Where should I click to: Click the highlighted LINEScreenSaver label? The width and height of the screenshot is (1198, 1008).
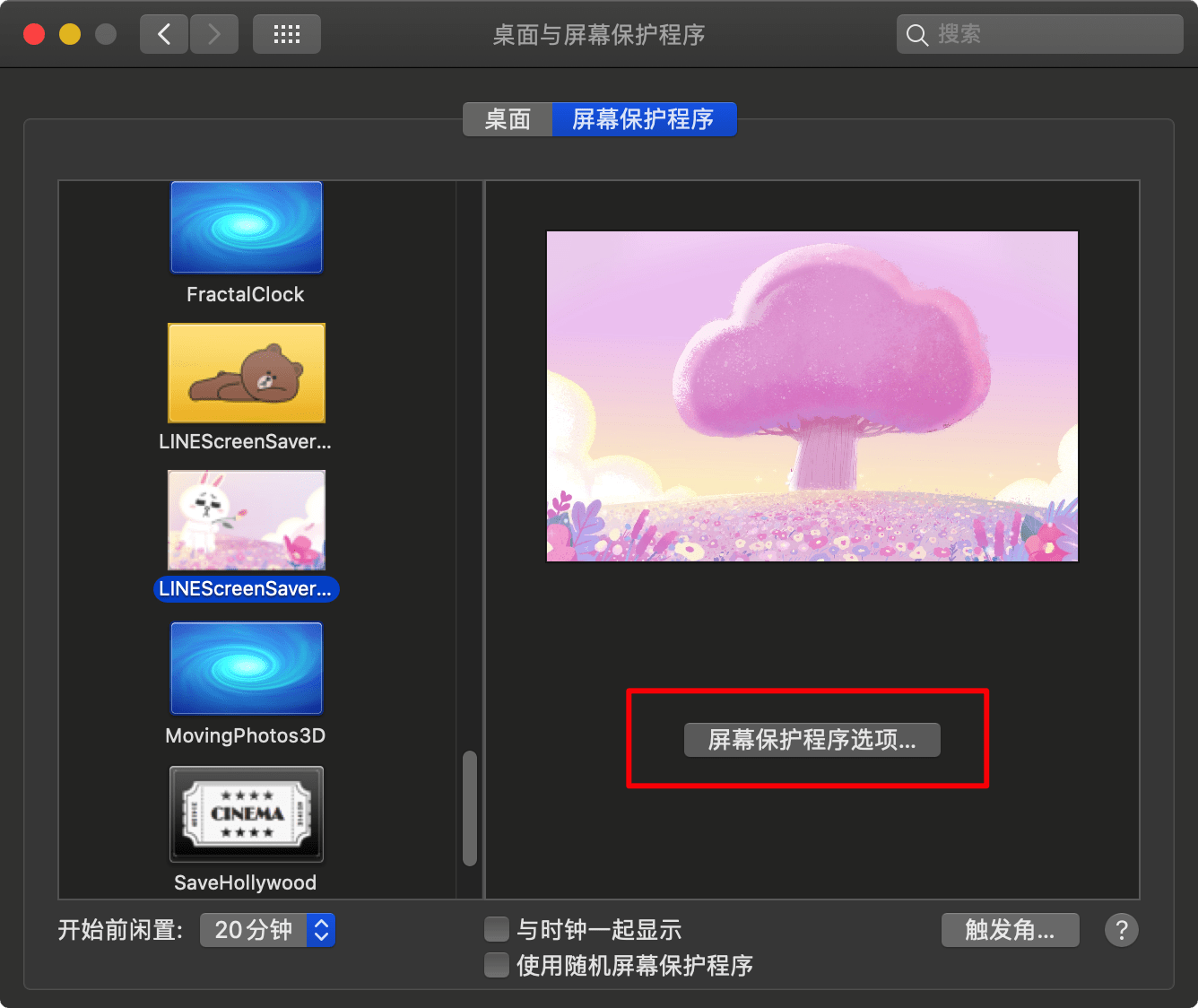(246, 588)
